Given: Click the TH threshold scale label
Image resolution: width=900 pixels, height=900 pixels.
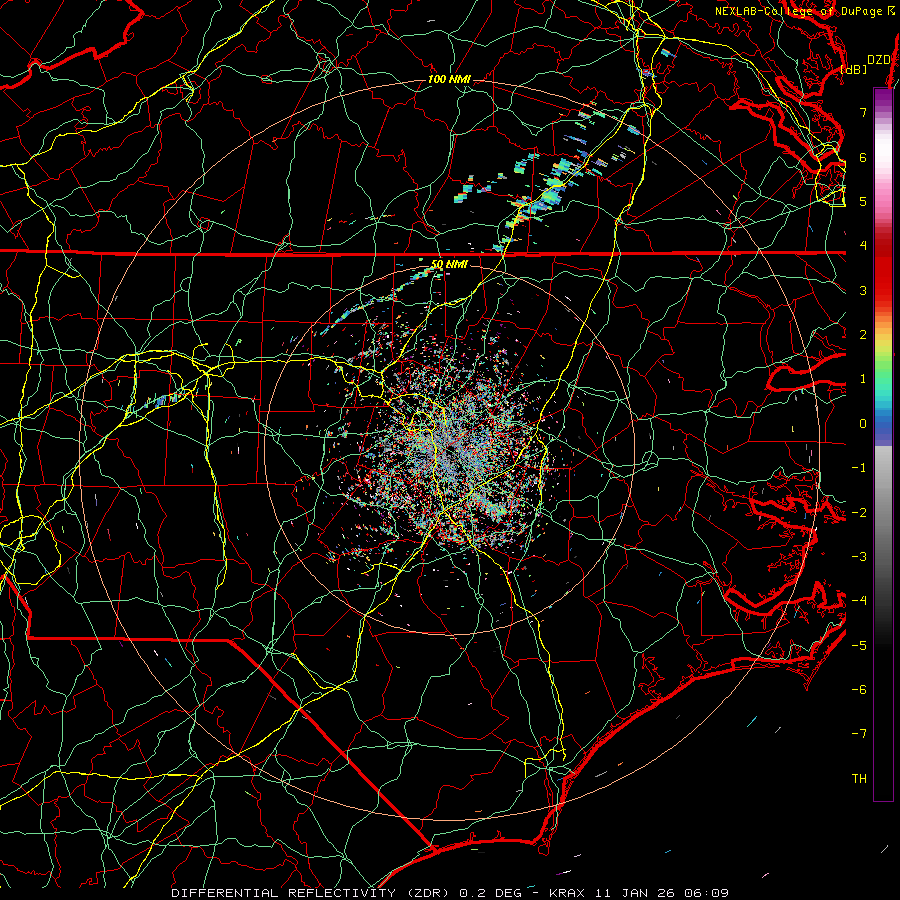Looking at the screenshot, I should (859, 779).
